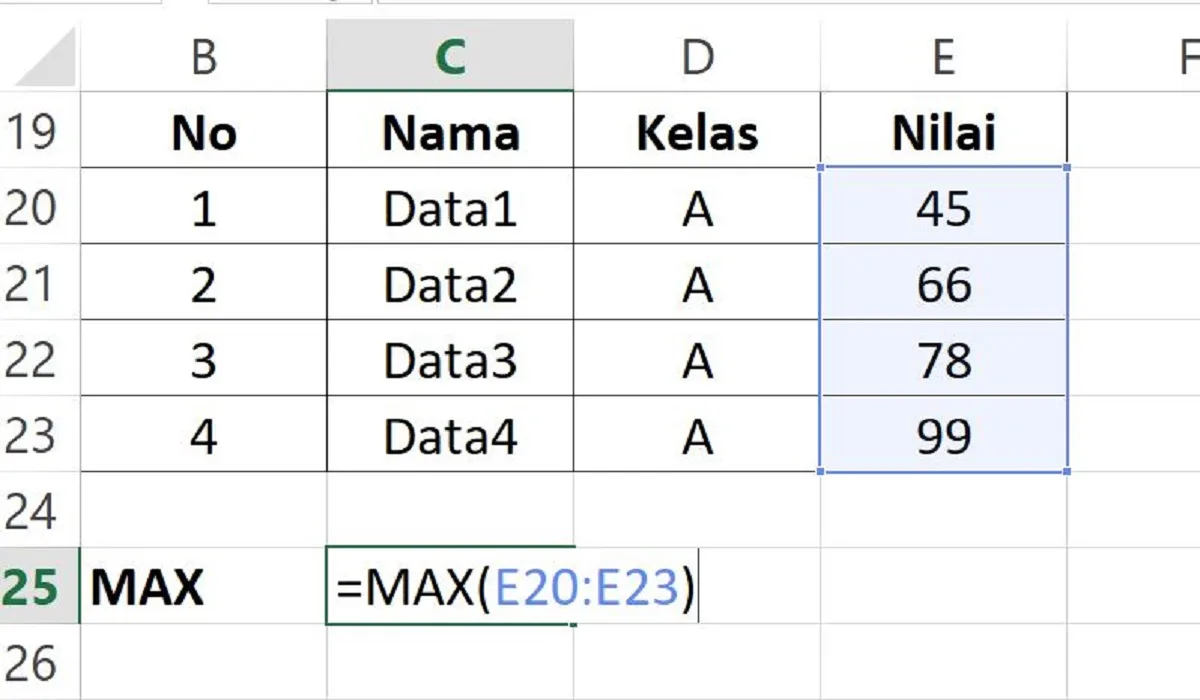Select column D header
The width and height of the screenshot is (1200, 700).
point(697,57)
